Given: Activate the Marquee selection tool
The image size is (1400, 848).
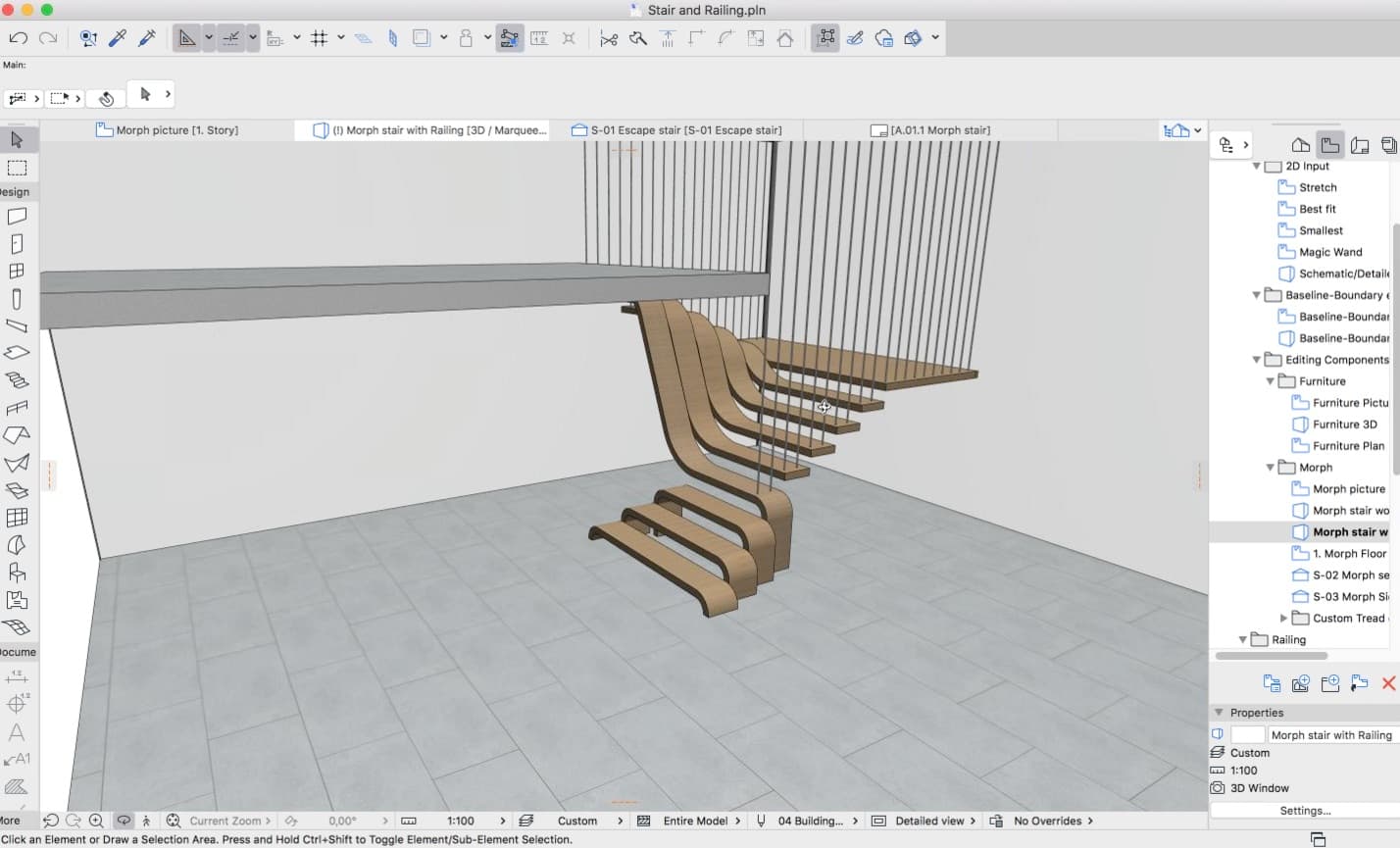Looking at the screenshot, I should 15,167.
